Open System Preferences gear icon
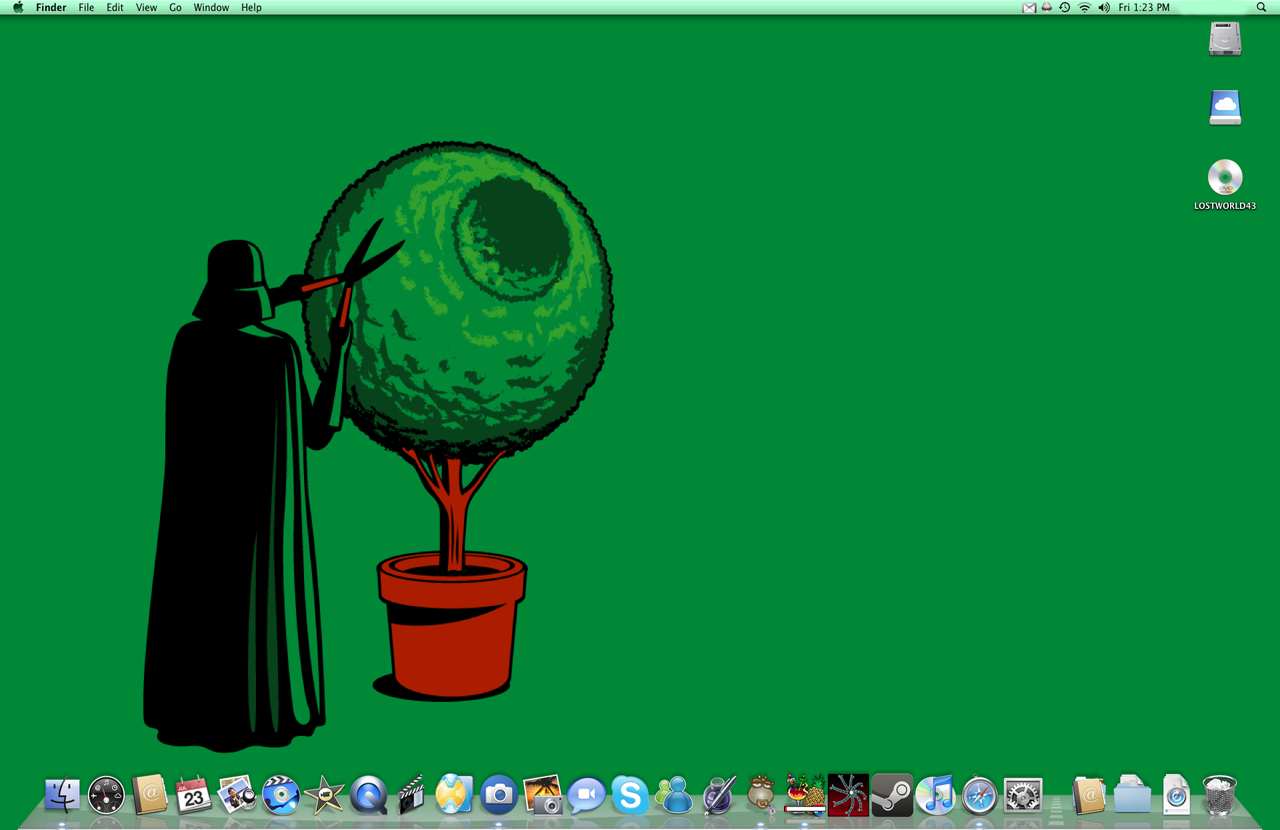 coord(1023,795)
